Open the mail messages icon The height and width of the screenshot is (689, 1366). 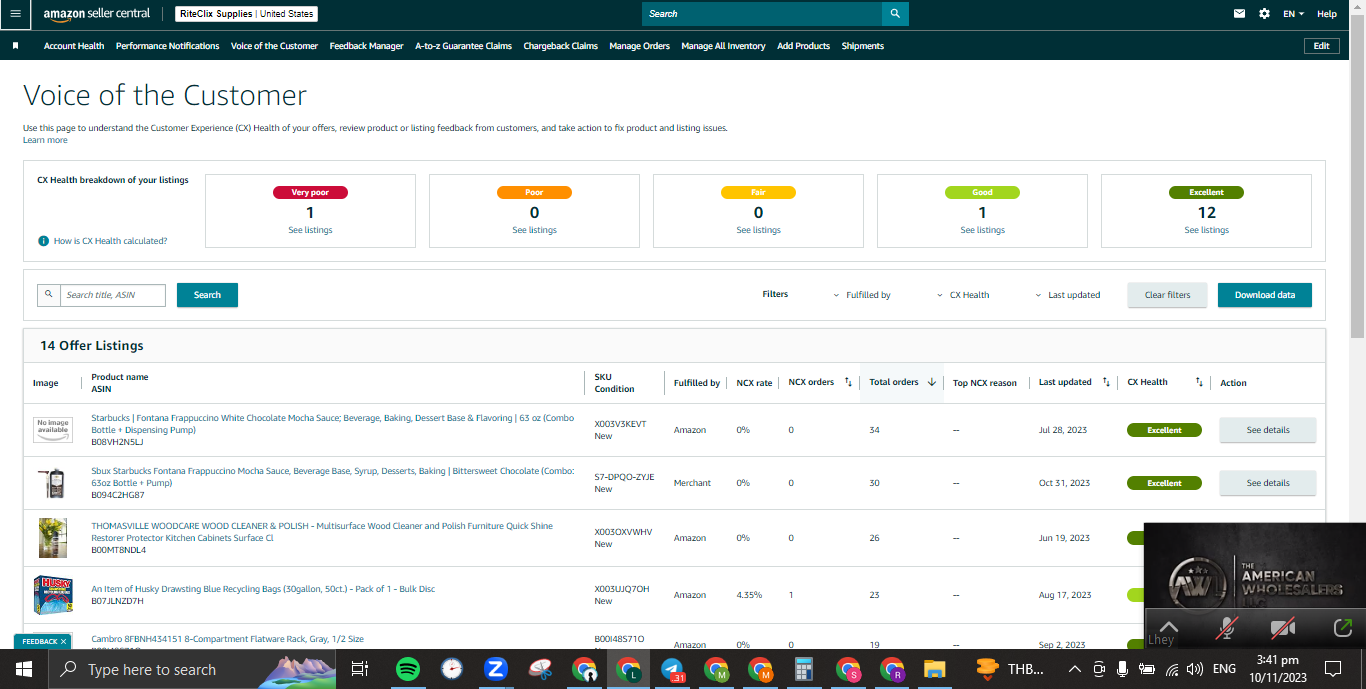tap(1240, 14)
